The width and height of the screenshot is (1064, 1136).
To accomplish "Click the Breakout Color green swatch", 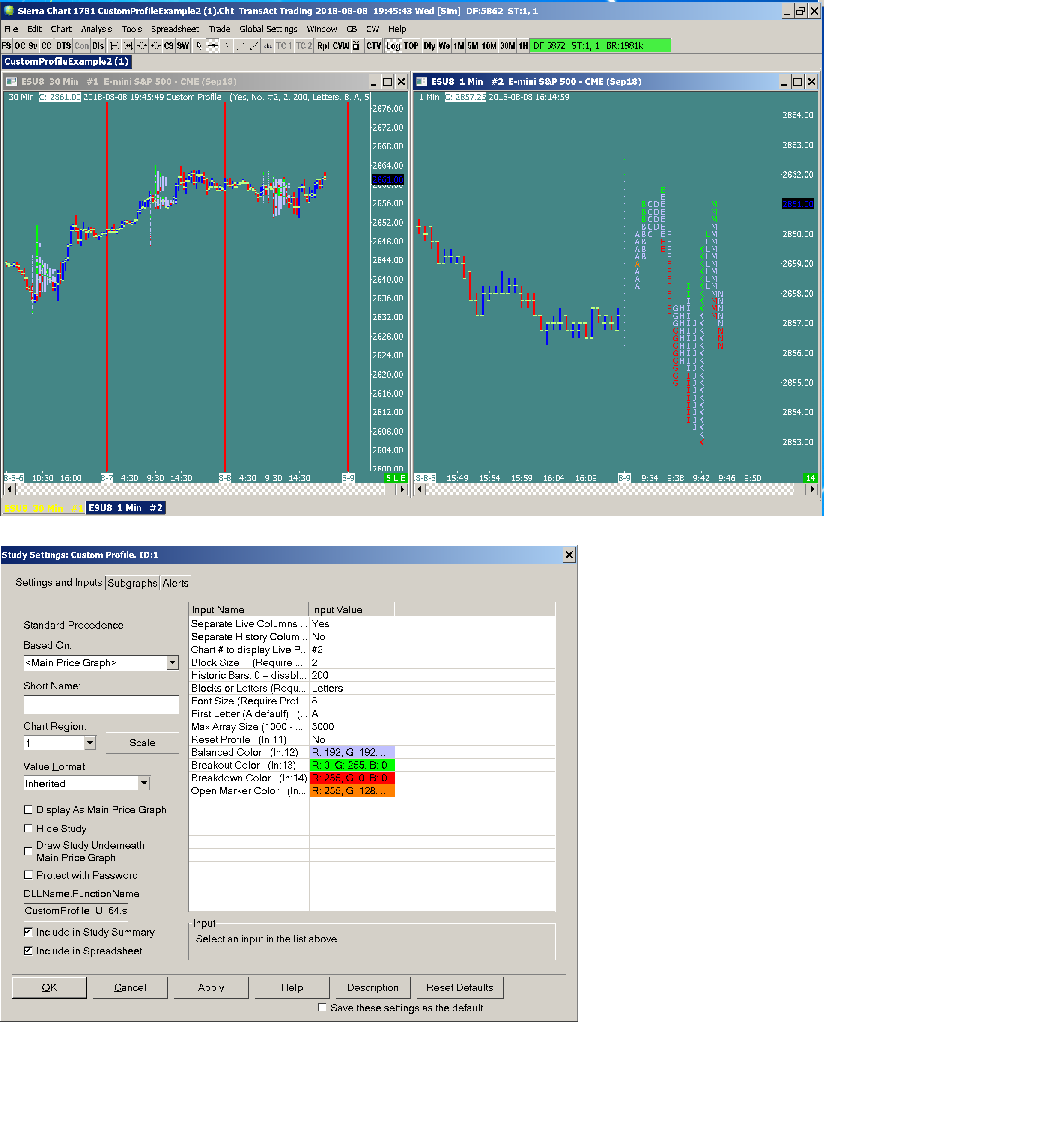I will pyautogui.click(x=352, y=765).
